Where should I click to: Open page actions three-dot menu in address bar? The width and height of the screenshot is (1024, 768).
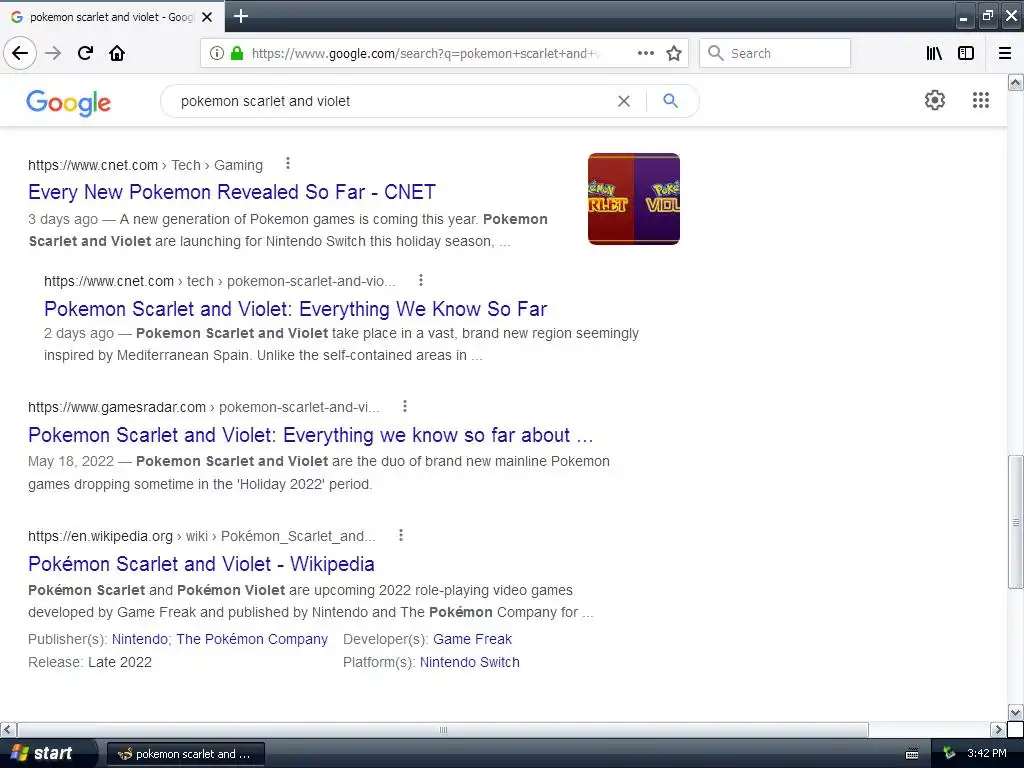coord(645,53)
